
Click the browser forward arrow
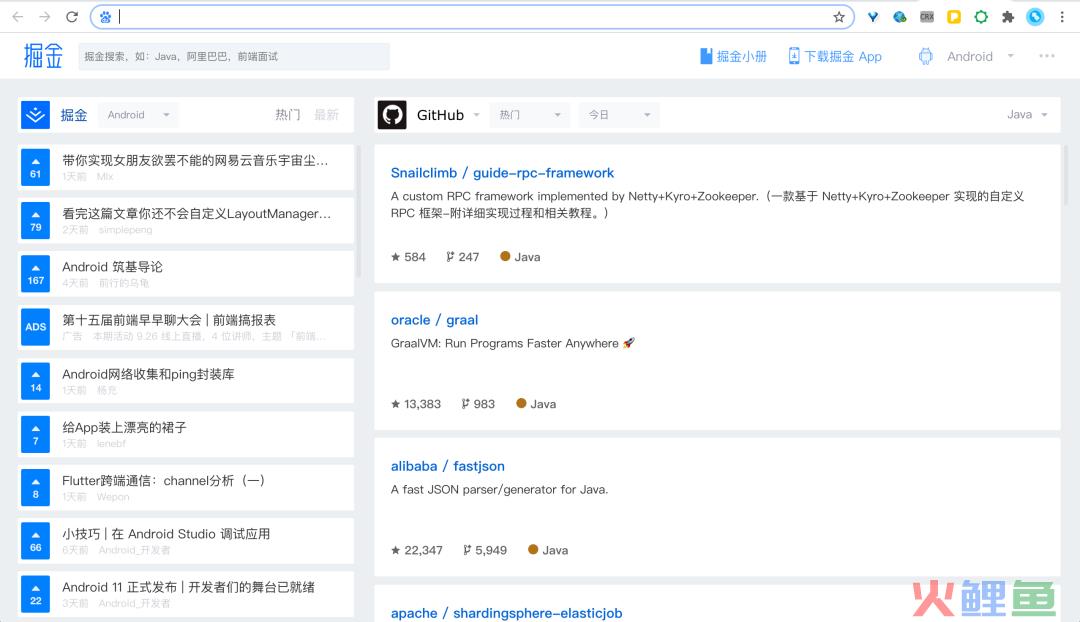click(x=45, y=17)
